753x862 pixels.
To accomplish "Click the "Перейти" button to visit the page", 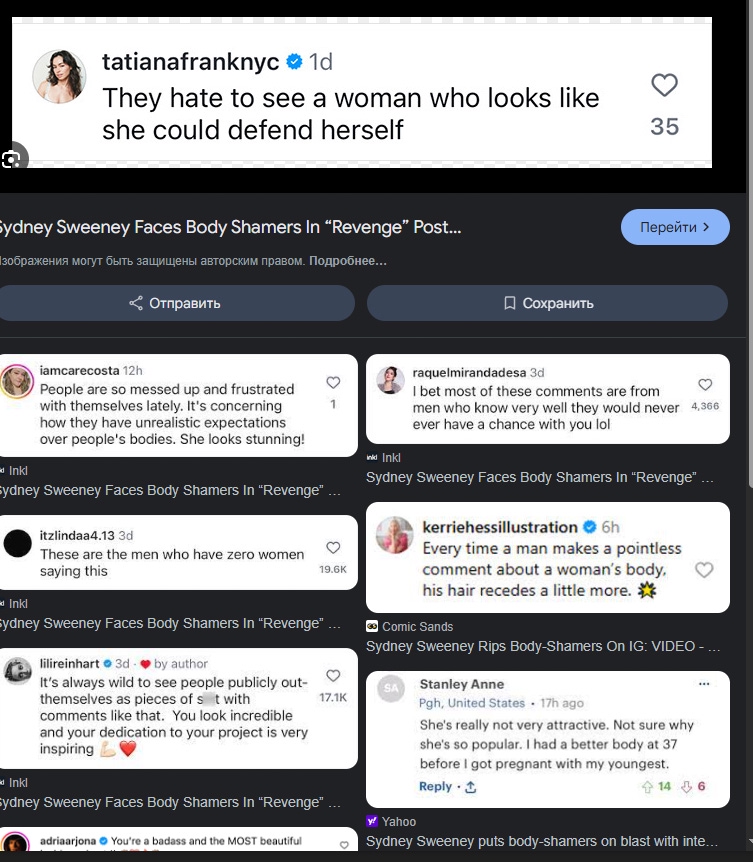I will click(x=675, y=227).
